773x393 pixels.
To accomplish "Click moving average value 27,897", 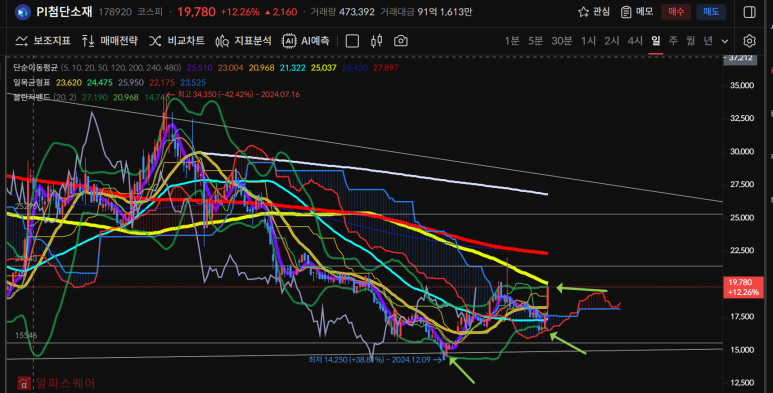I will tap(386, 68).
